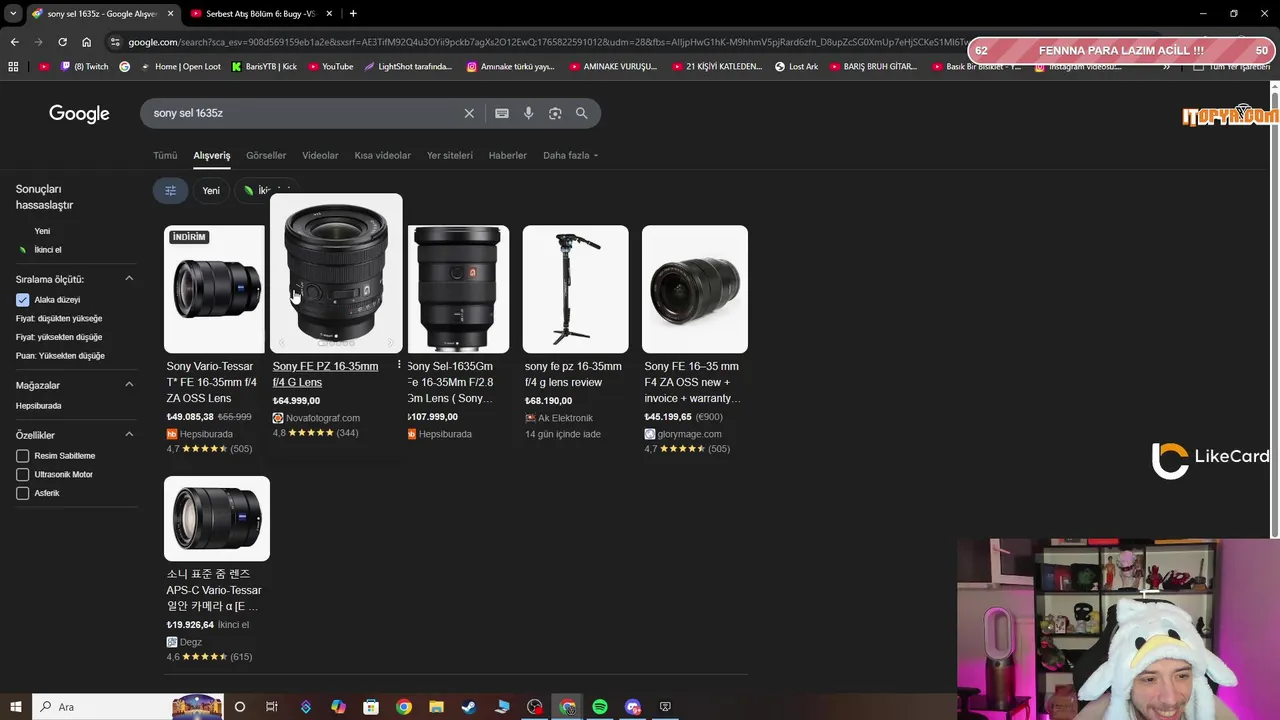Filter sidebar condition to Yeni
Viewport: 1280px width, 720px height.
point(42,231)
